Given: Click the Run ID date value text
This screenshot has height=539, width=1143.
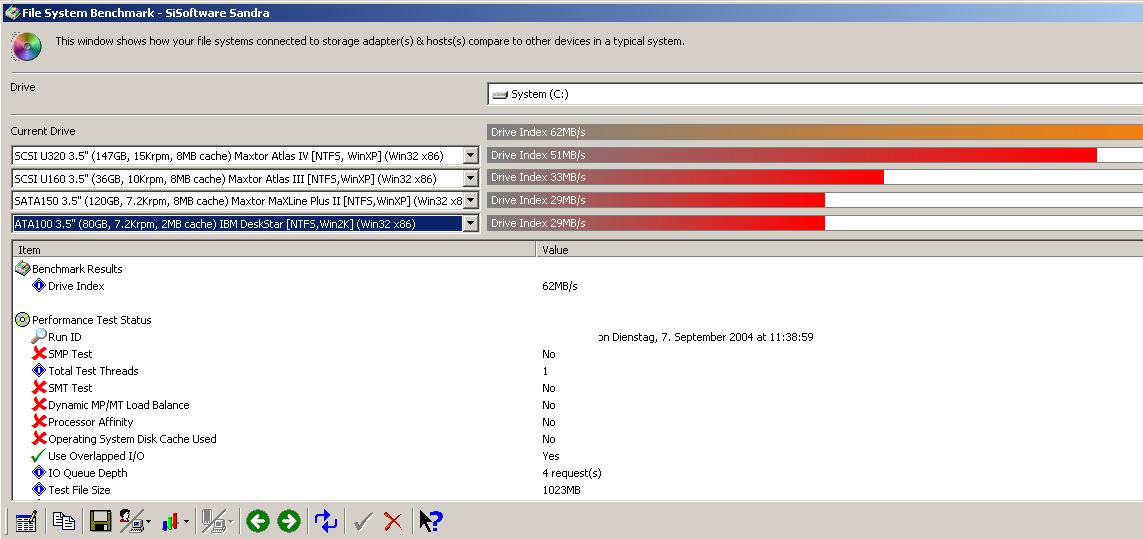Looking at the screenshot, I should [x=706, y=337].
